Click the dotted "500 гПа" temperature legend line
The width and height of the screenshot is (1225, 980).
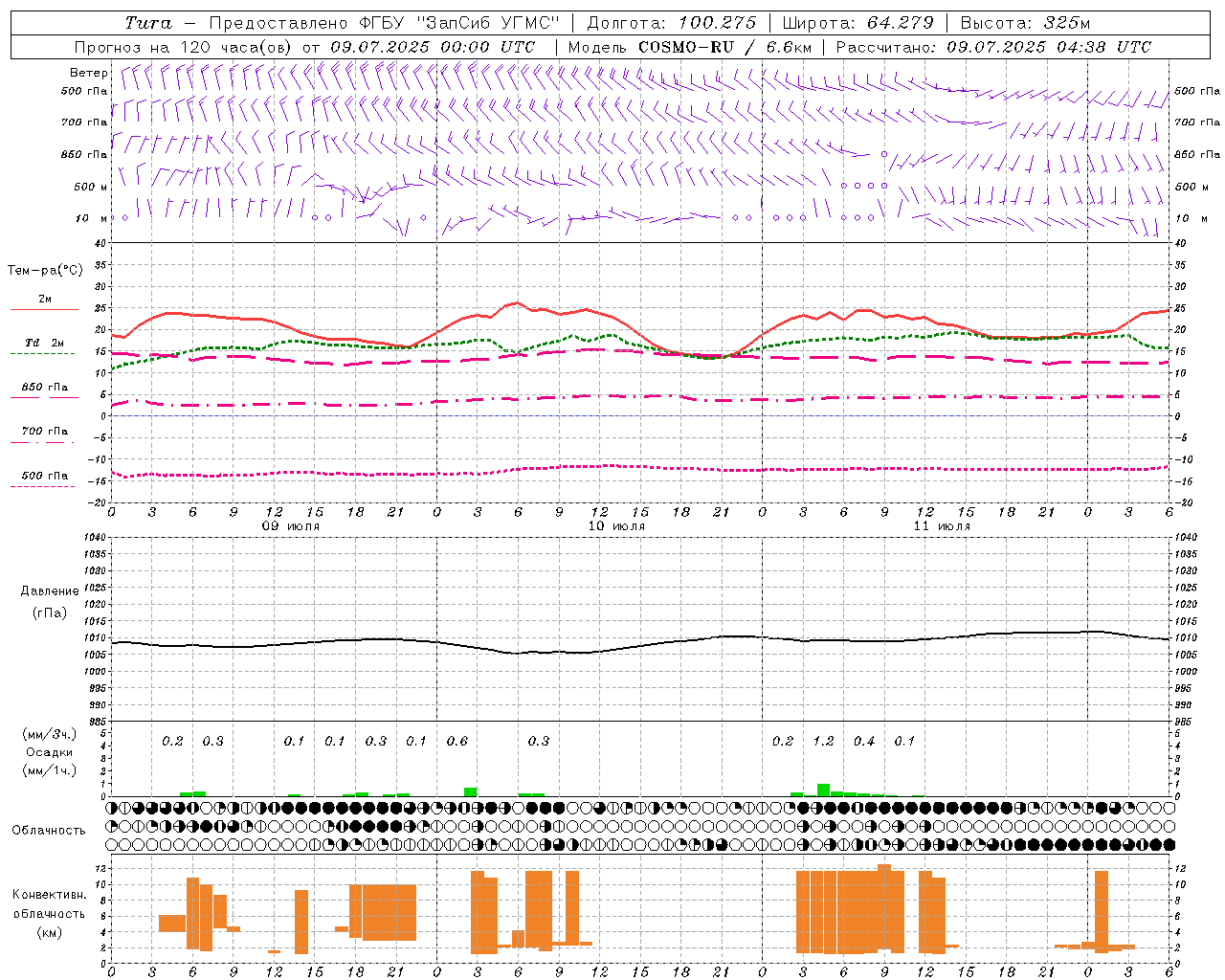click(x=42, y=486)
